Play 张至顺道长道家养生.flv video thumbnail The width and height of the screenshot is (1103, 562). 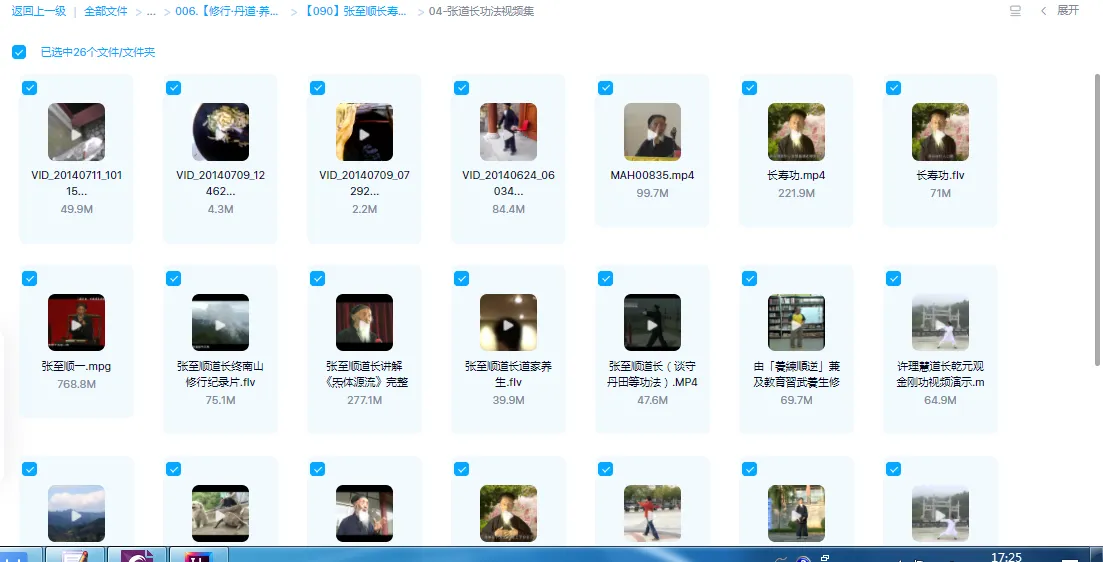pyautogui.click(x=508, y=323)
